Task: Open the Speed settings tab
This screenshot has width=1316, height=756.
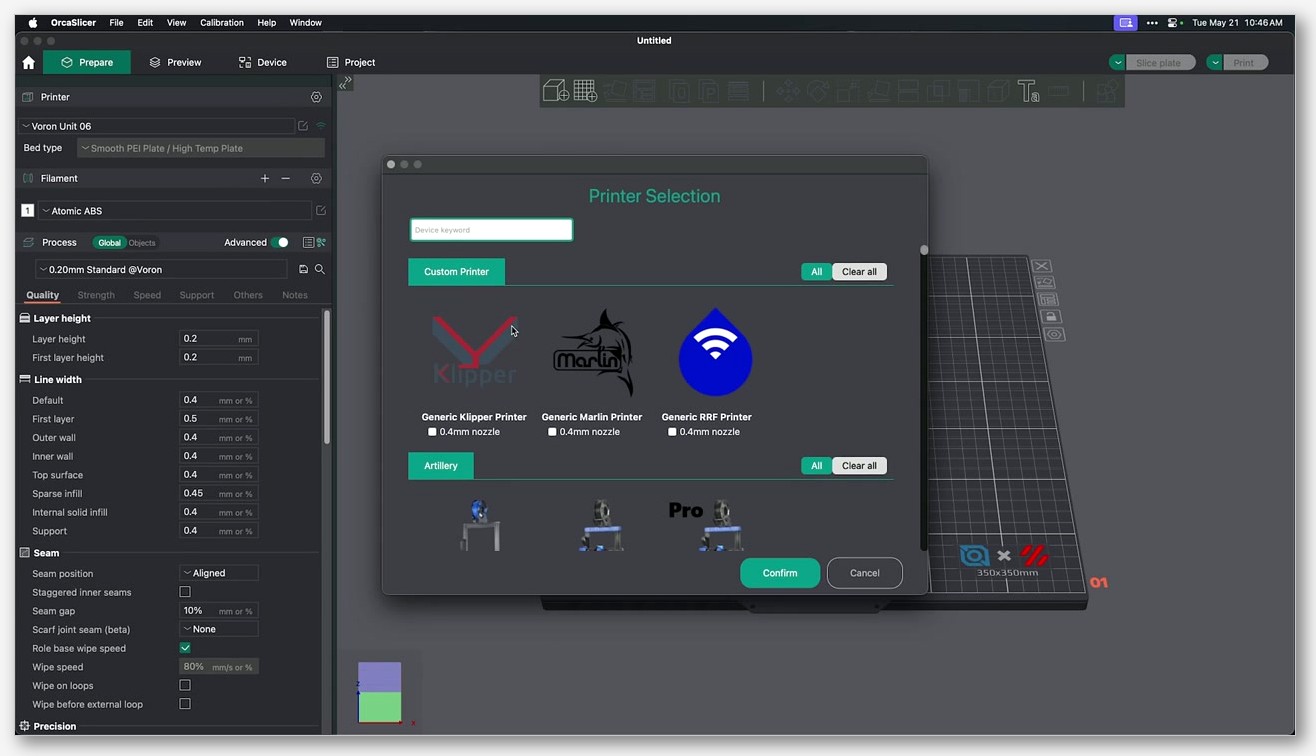Action: (147, 295)
